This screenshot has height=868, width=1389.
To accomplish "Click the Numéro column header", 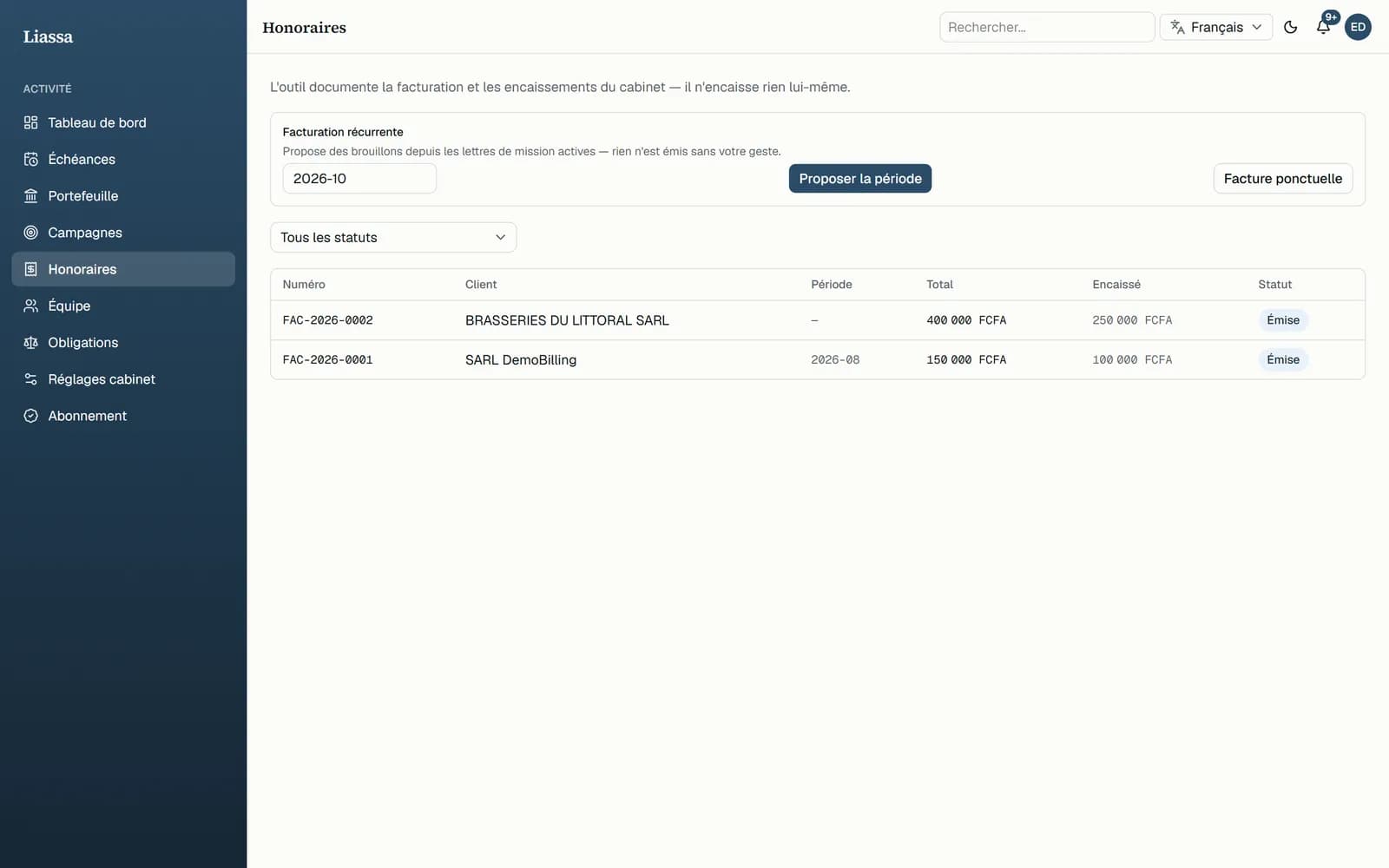I will point(304,285).
